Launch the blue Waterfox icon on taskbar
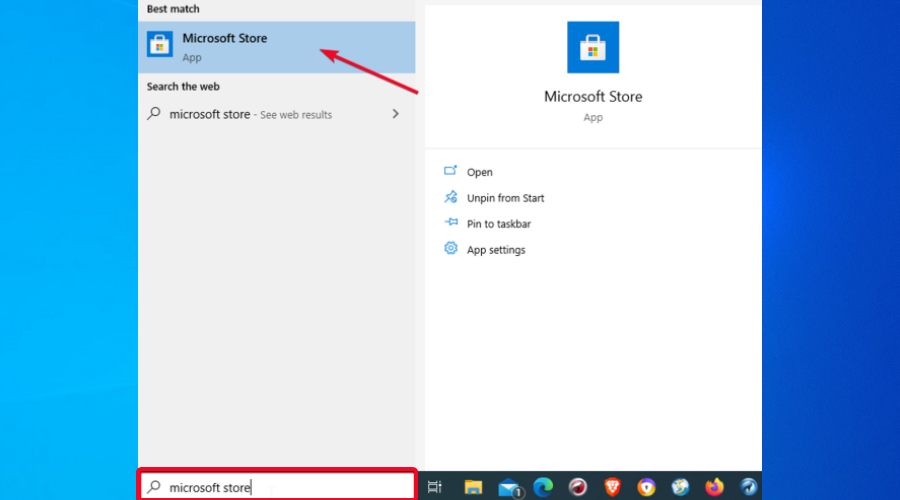The height and width of the screenshot is (500, 900). coord(748,487)
